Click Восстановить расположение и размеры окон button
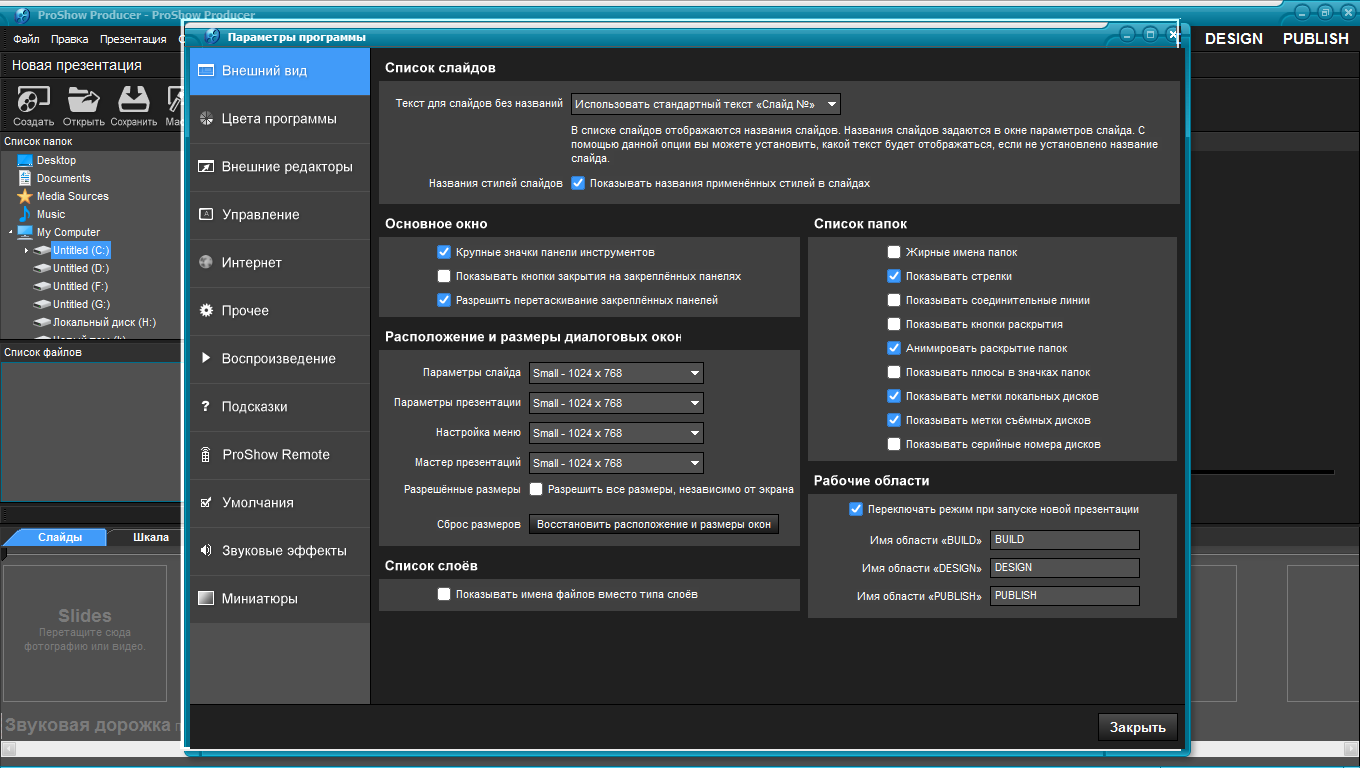This screenshot has width=1360, height=768. click(x=654, y=524)
